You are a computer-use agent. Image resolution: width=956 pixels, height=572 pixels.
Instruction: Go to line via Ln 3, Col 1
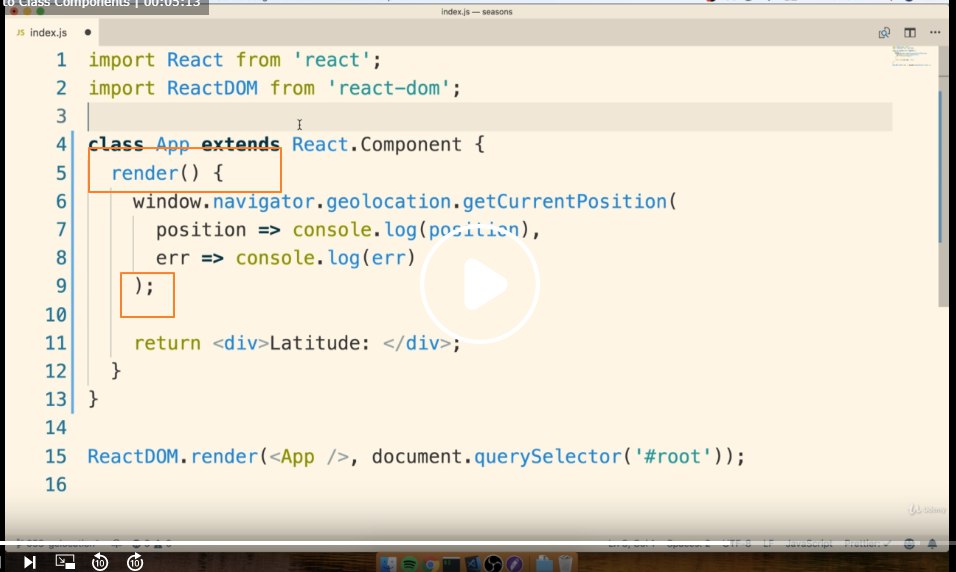[x=632, y=543]
